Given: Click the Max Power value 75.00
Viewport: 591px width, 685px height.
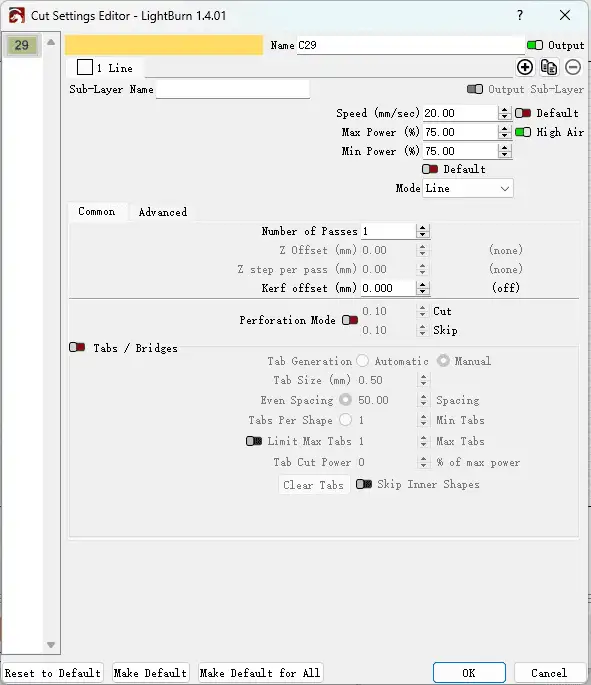Looking at the screenshot, I should [x=460, y=132].
